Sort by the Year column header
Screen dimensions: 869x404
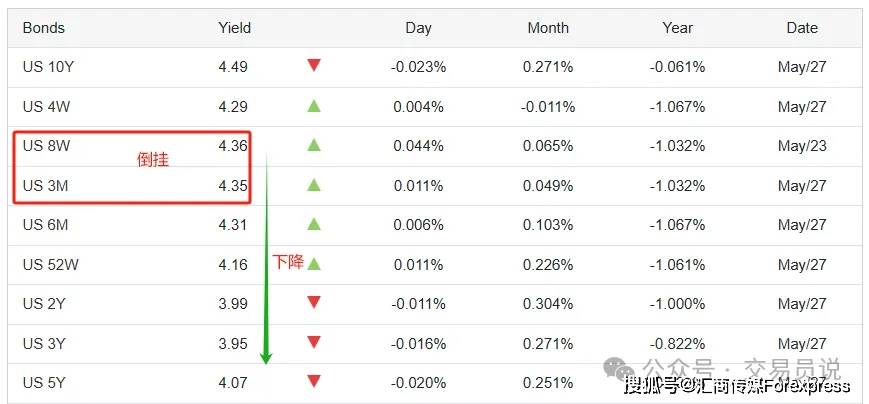(678, 28)
